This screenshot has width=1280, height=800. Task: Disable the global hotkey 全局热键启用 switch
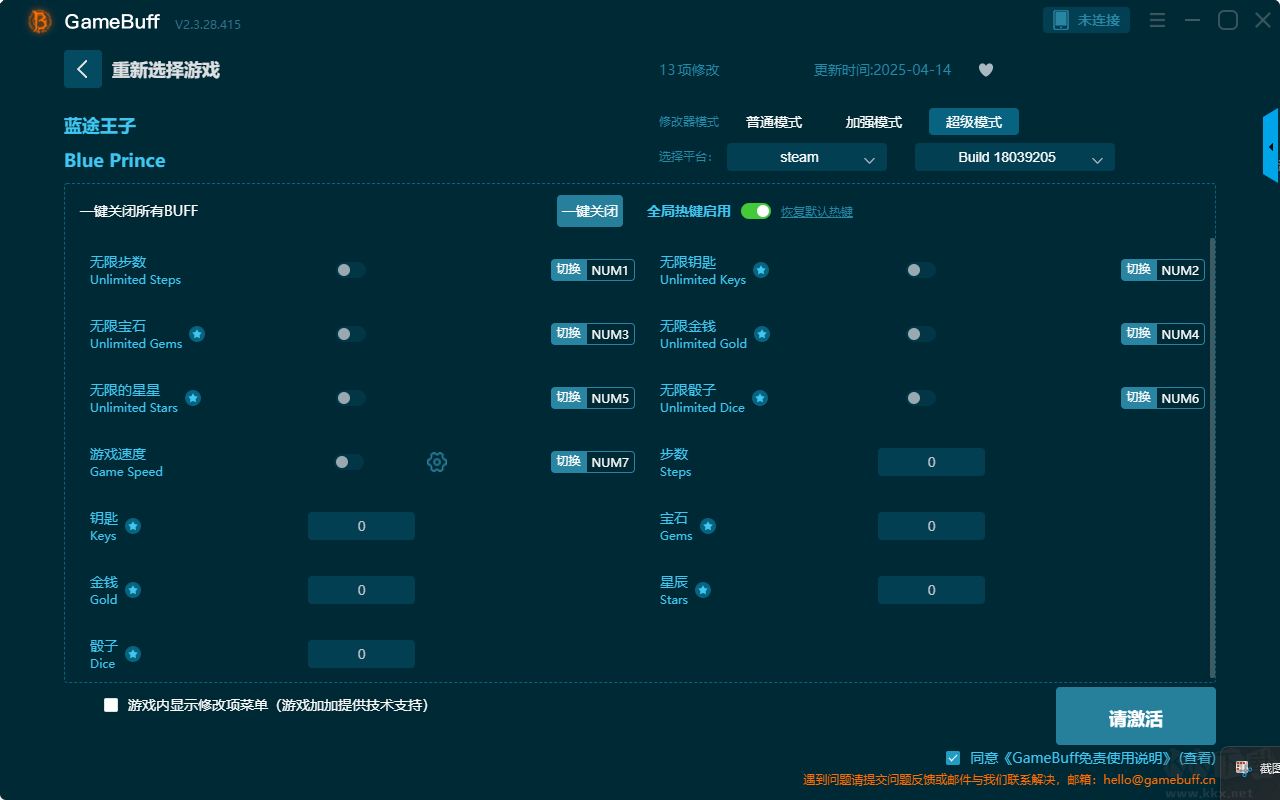pyautogui.click(x=756, y=211)
